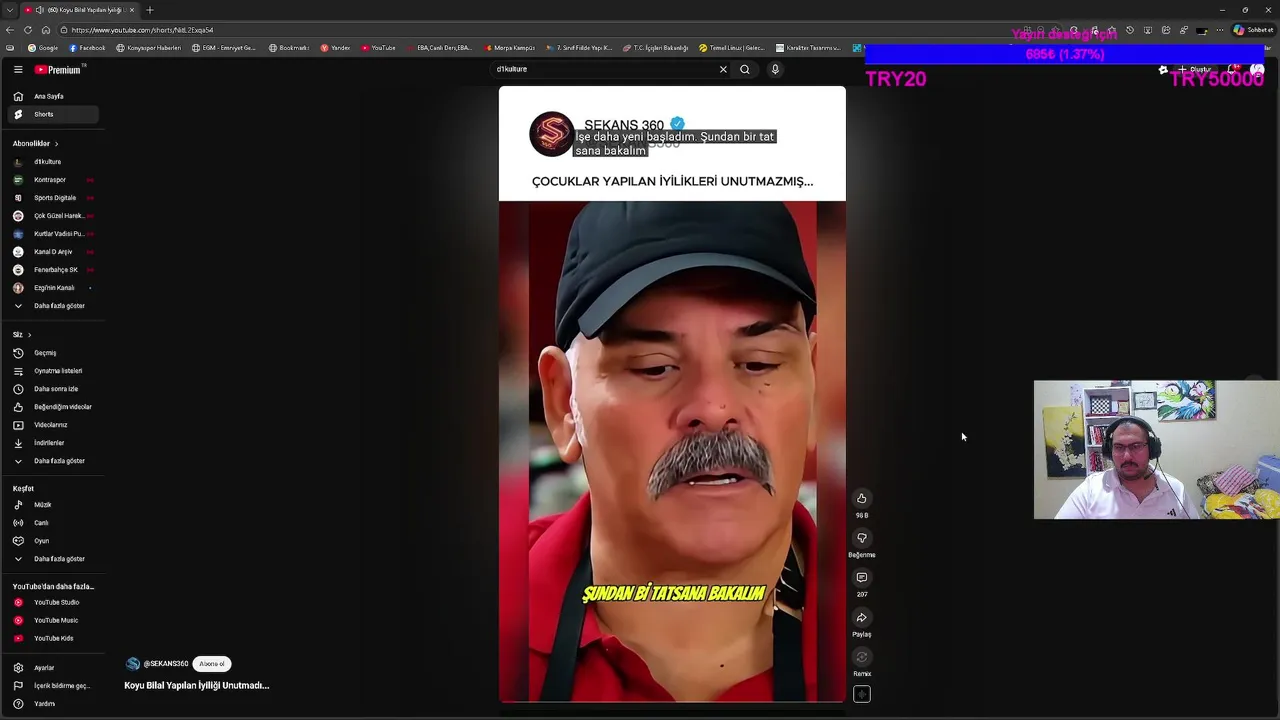Go back in the browser
This screenshot has width=1280, height=720.
coord(10,30)
